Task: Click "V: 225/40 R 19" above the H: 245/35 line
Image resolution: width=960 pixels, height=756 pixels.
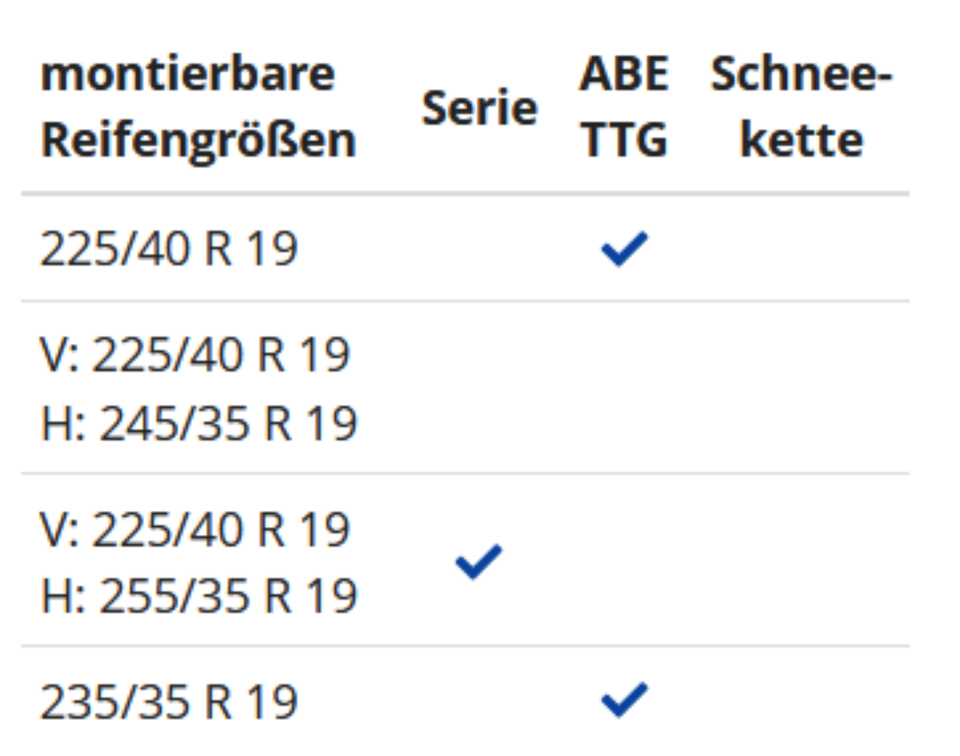Action: tap(195, 355)
